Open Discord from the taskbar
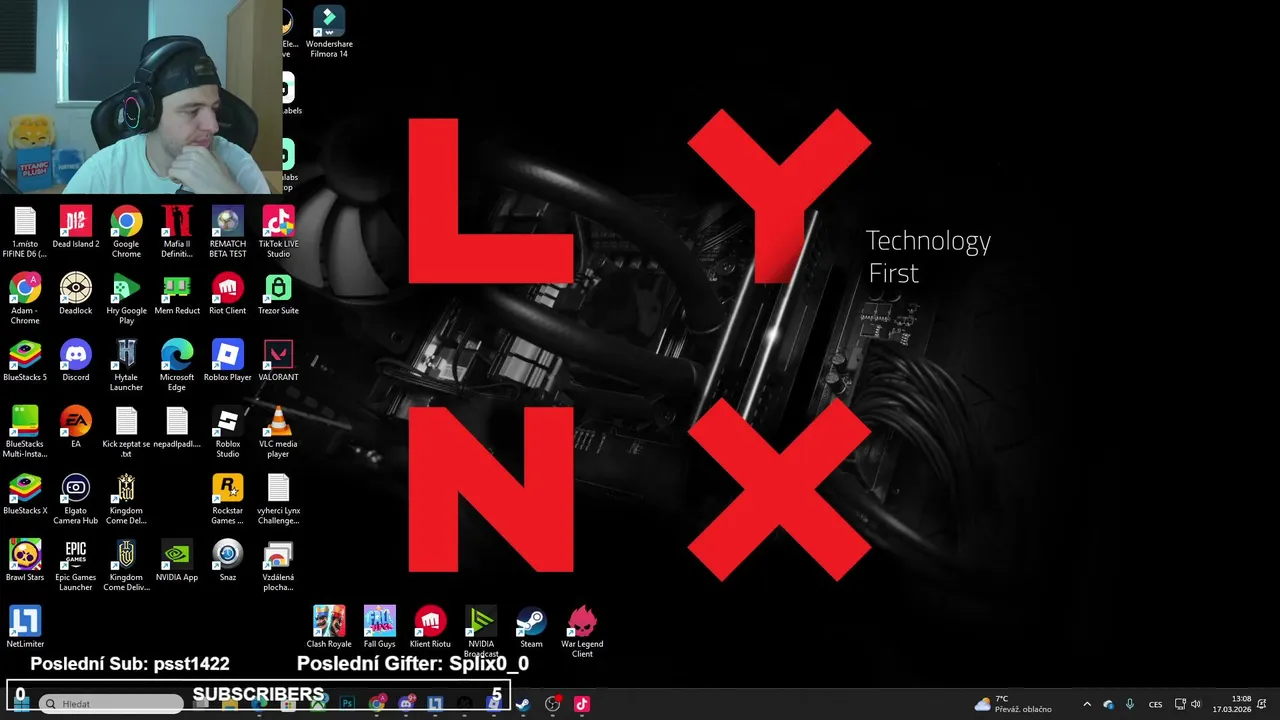Viewport: 1280px width, 720px height. pyautogui.click(x=406, y=704)
